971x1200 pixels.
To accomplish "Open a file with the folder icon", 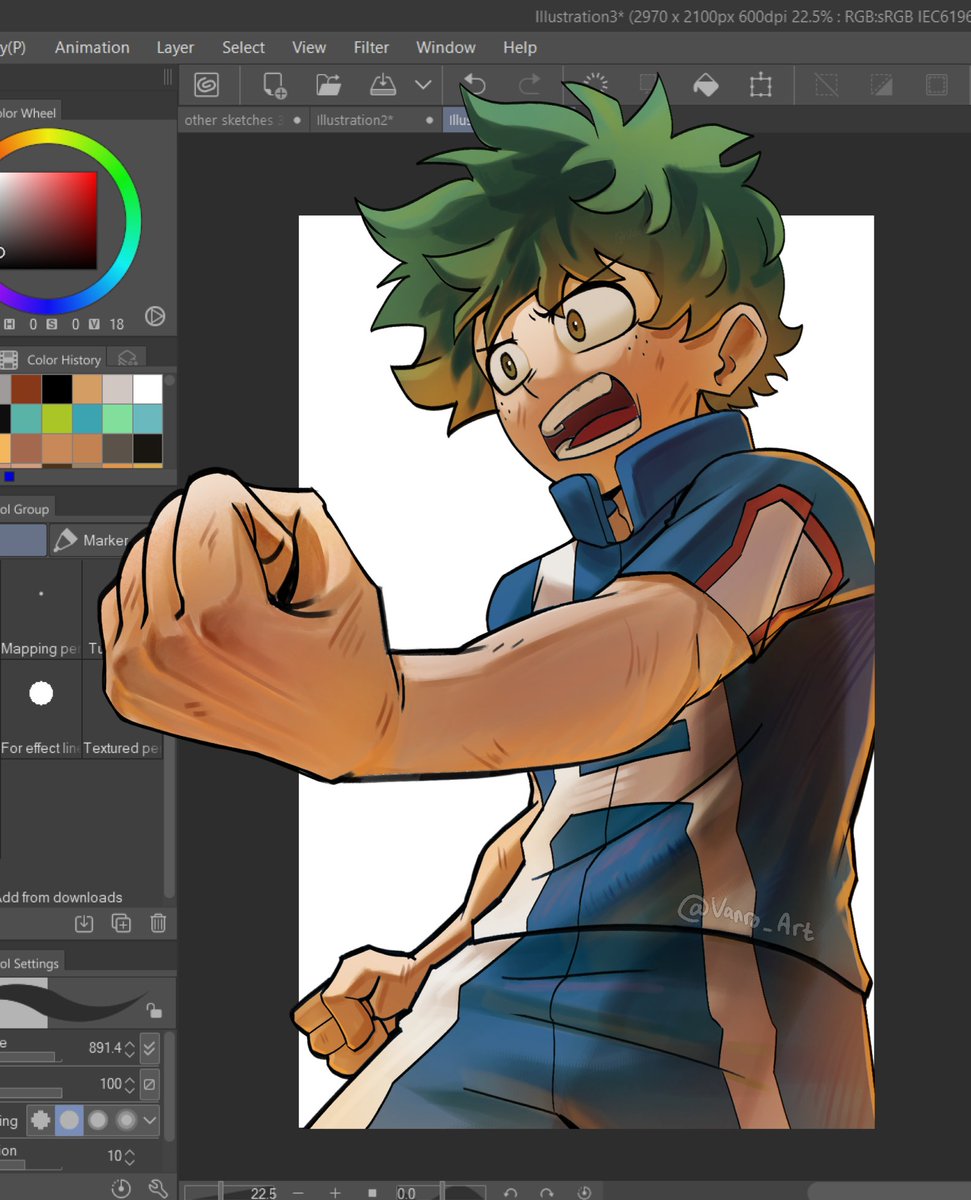I will (329, 85).
